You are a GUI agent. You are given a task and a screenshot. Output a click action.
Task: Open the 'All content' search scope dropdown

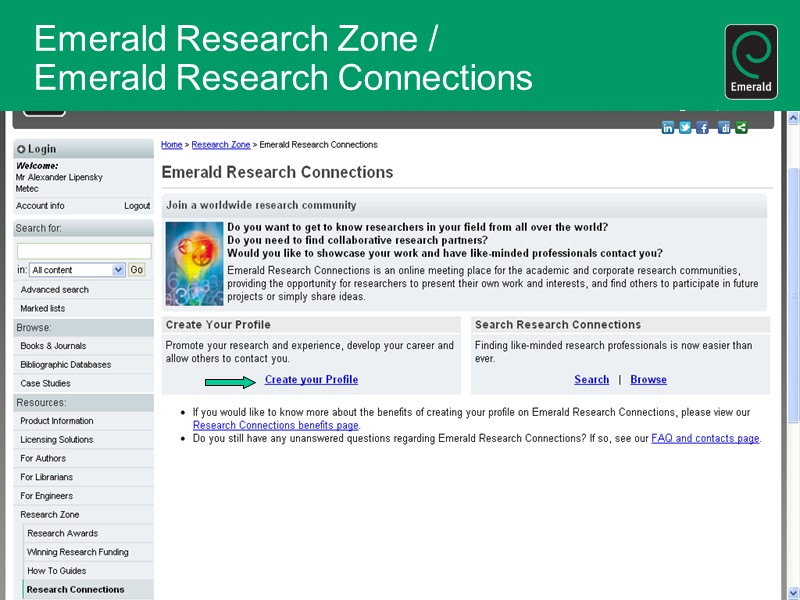[75, 269]
